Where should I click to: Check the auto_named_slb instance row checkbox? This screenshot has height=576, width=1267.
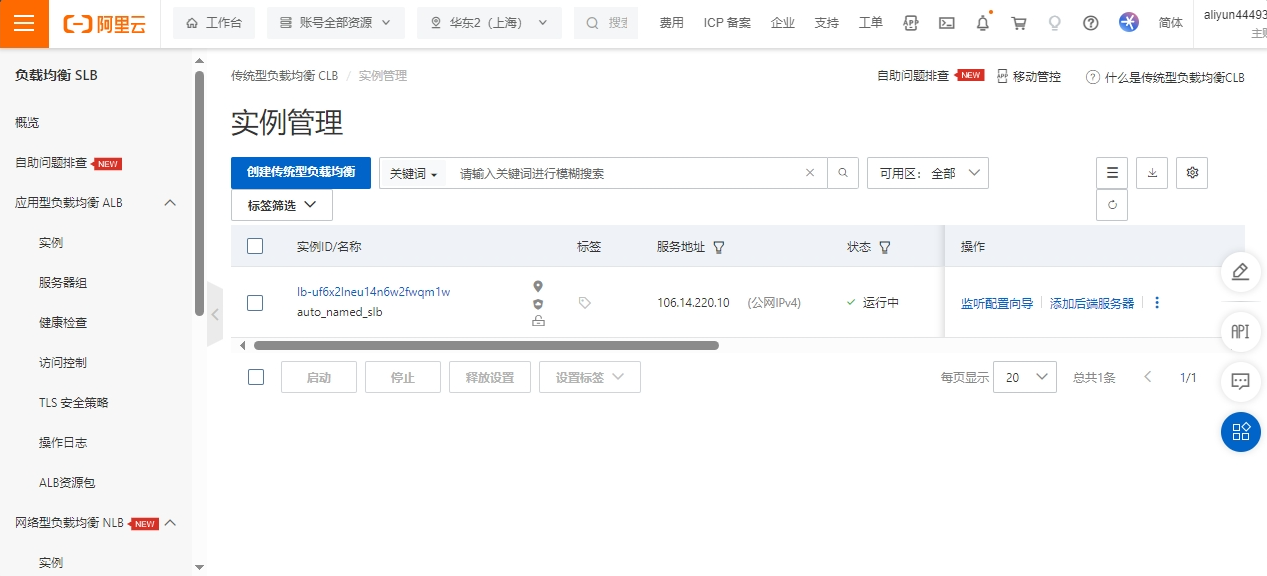pos(255,303)
